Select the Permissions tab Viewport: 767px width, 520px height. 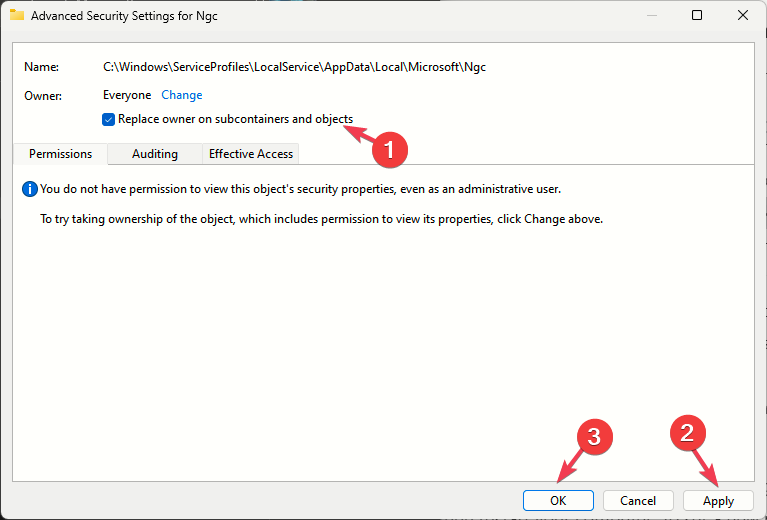(60, 154)
